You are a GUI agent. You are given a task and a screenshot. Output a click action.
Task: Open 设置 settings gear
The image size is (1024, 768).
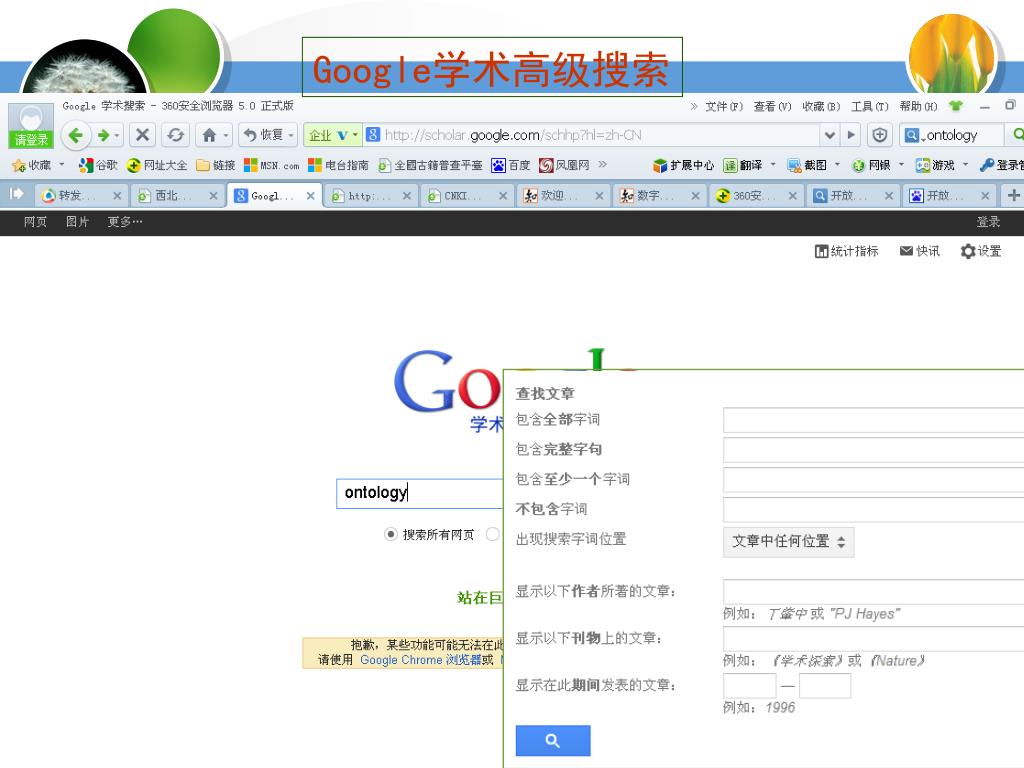tap(981, 251)
